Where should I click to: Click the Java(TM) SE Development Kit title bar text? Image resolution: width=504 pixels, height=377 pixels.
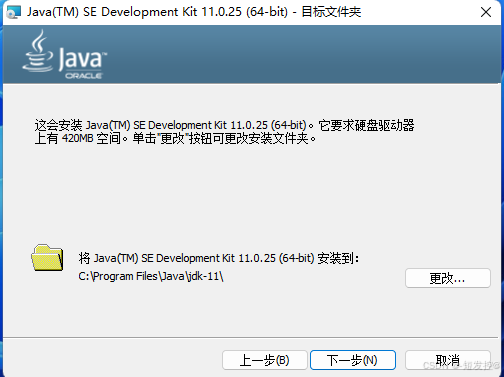click(157, 12)
